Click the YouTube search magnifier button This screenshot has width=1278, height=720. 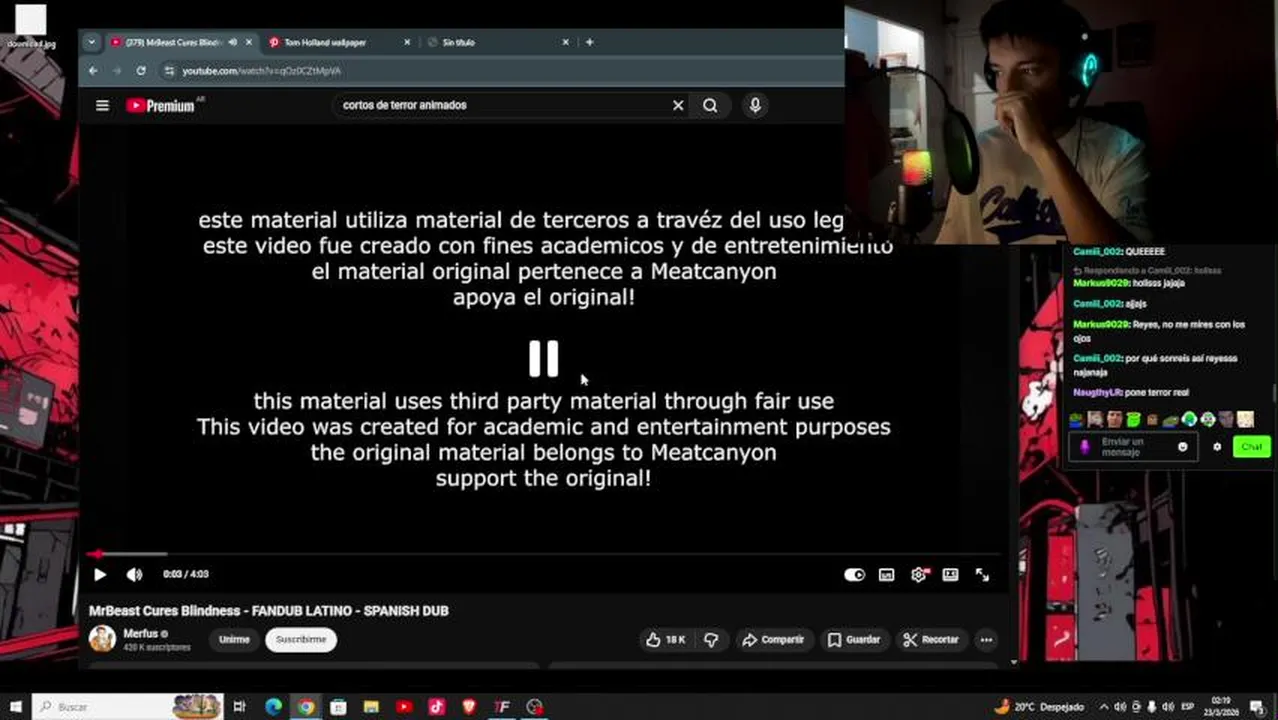pyautogui.click(x=710, y=105)
